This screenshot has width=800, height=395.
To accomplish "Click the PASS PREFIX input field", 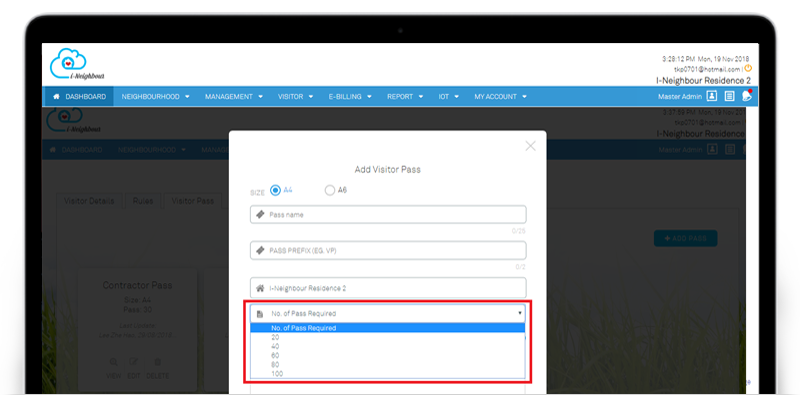I will click(388, 251).
